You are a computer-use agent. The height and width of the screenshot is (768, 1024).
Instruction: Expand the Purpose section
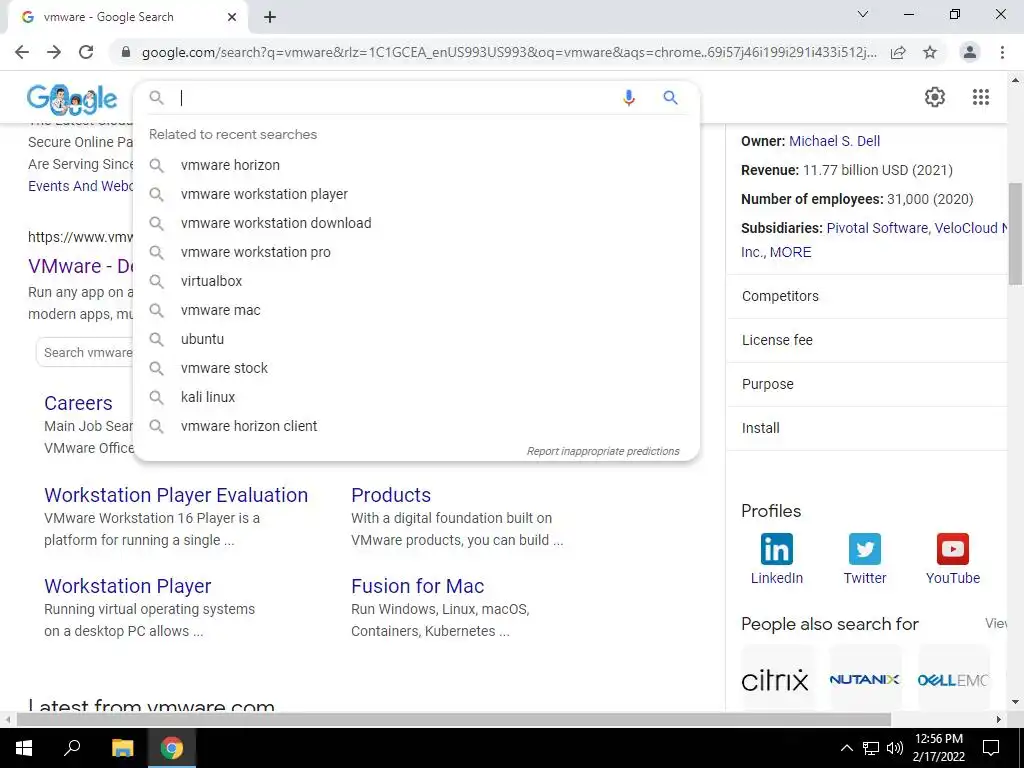[867, 384]
